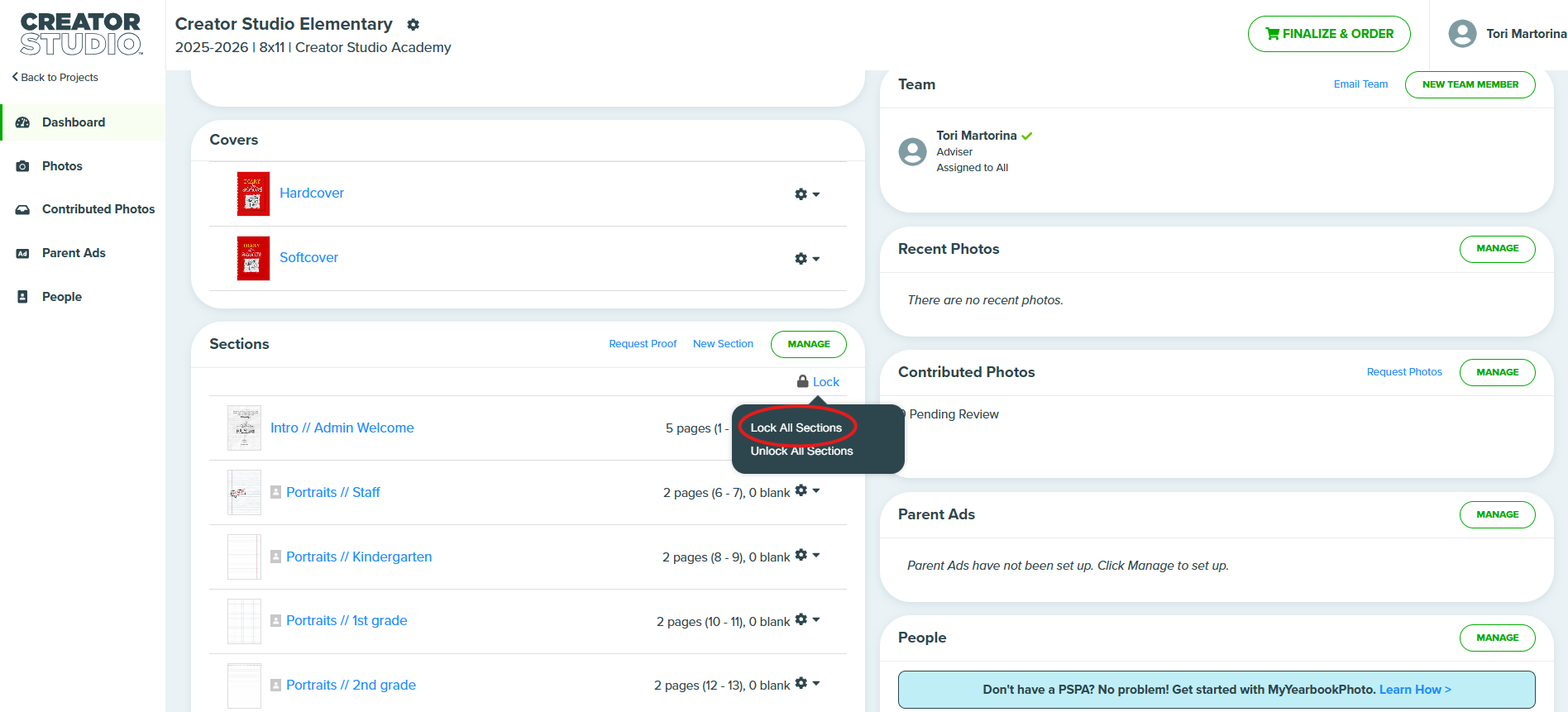Click Manage button in Contributed Photos
This screenshot has height=712, width=1568.
tap(1497, 372)
